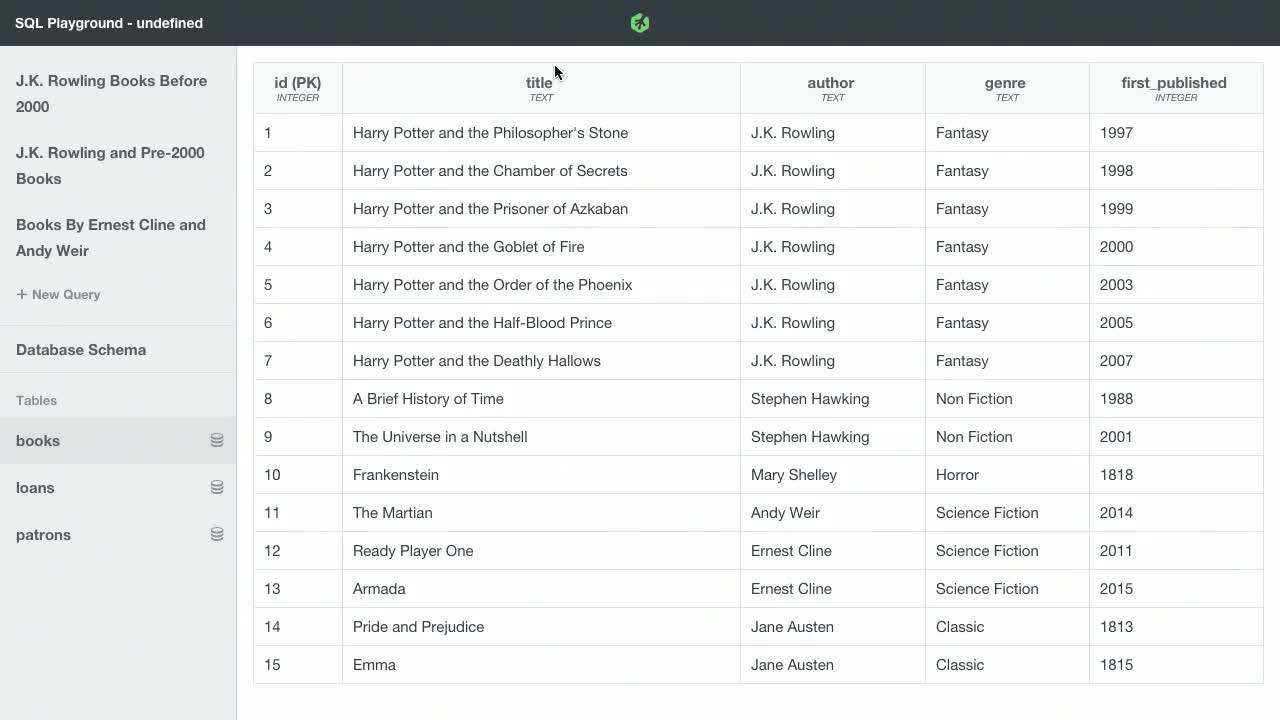Click the database icon beside loans table
The height and width of the screenshot is (720, 1280).
click(x=217, y=487)
